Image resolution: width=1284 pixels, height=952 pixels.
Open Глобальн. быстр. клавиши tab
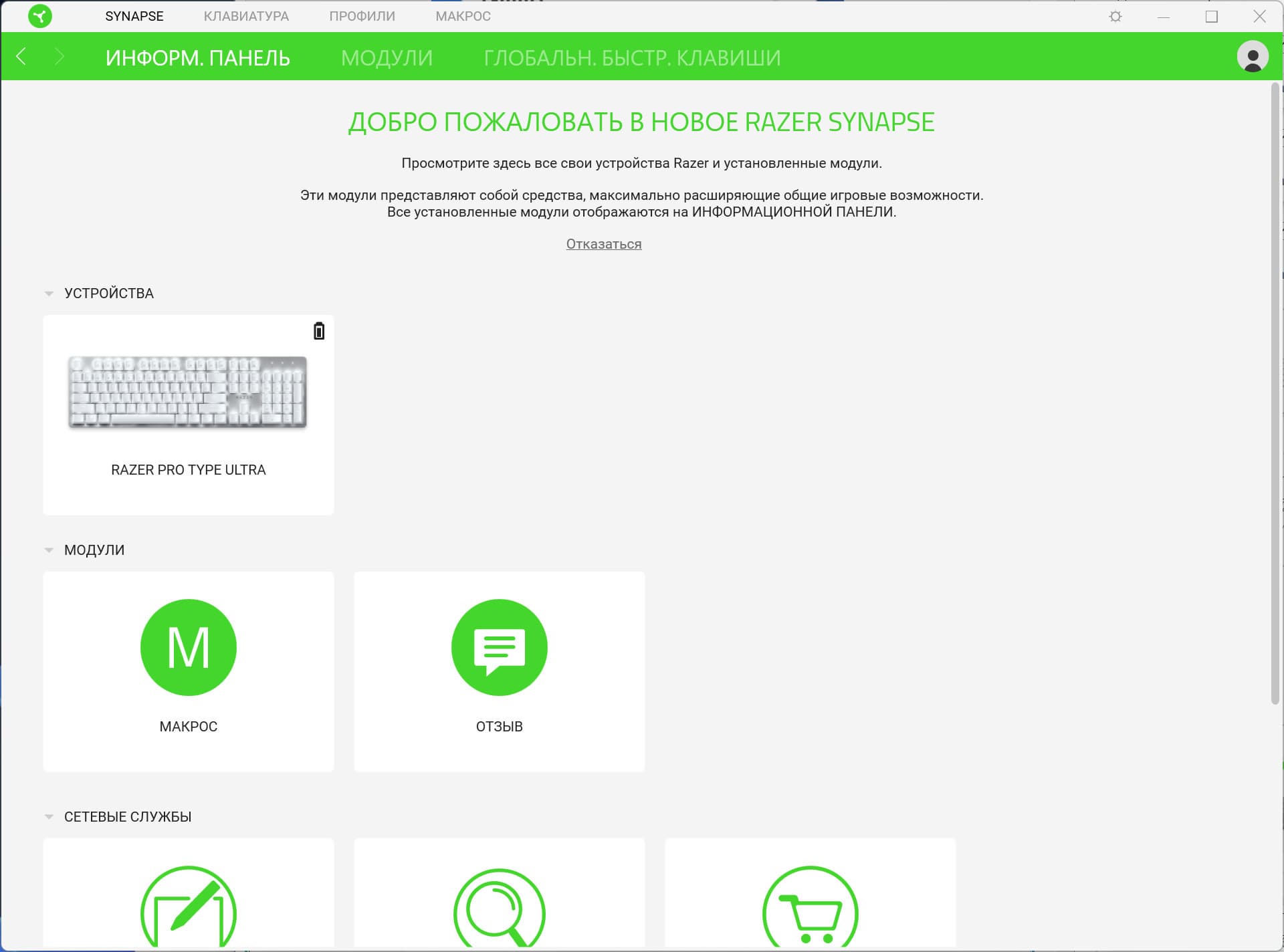632,57
